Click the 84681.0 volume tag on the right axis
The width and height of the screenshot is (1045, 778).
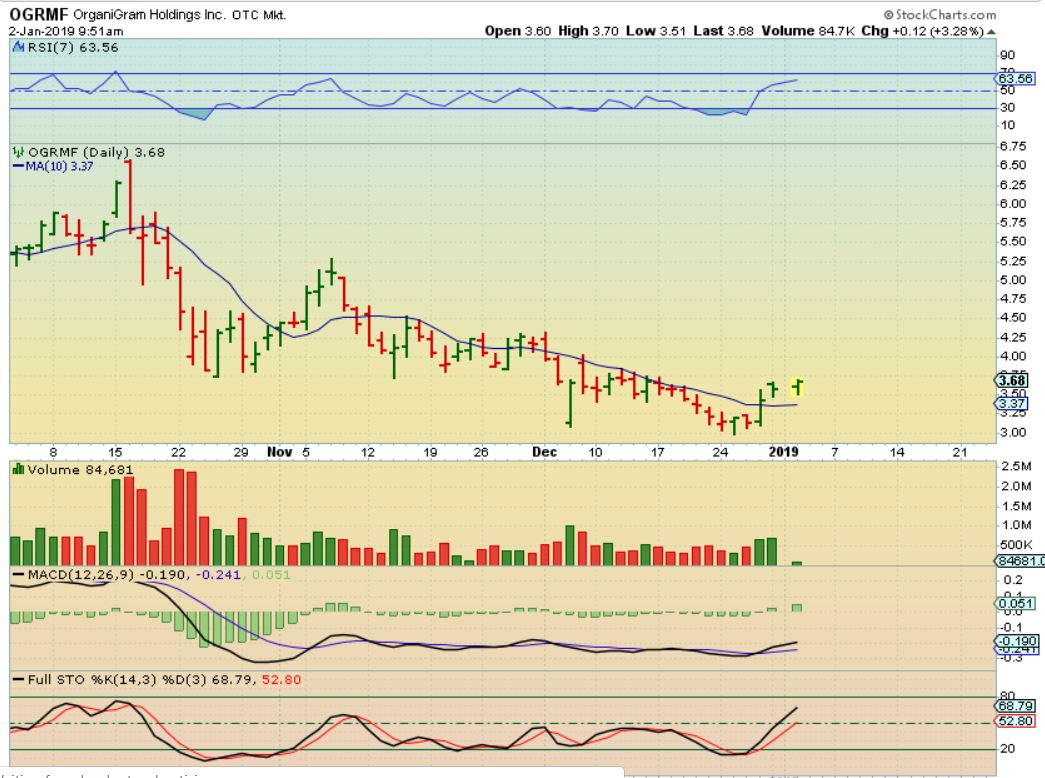(1021, 561)
